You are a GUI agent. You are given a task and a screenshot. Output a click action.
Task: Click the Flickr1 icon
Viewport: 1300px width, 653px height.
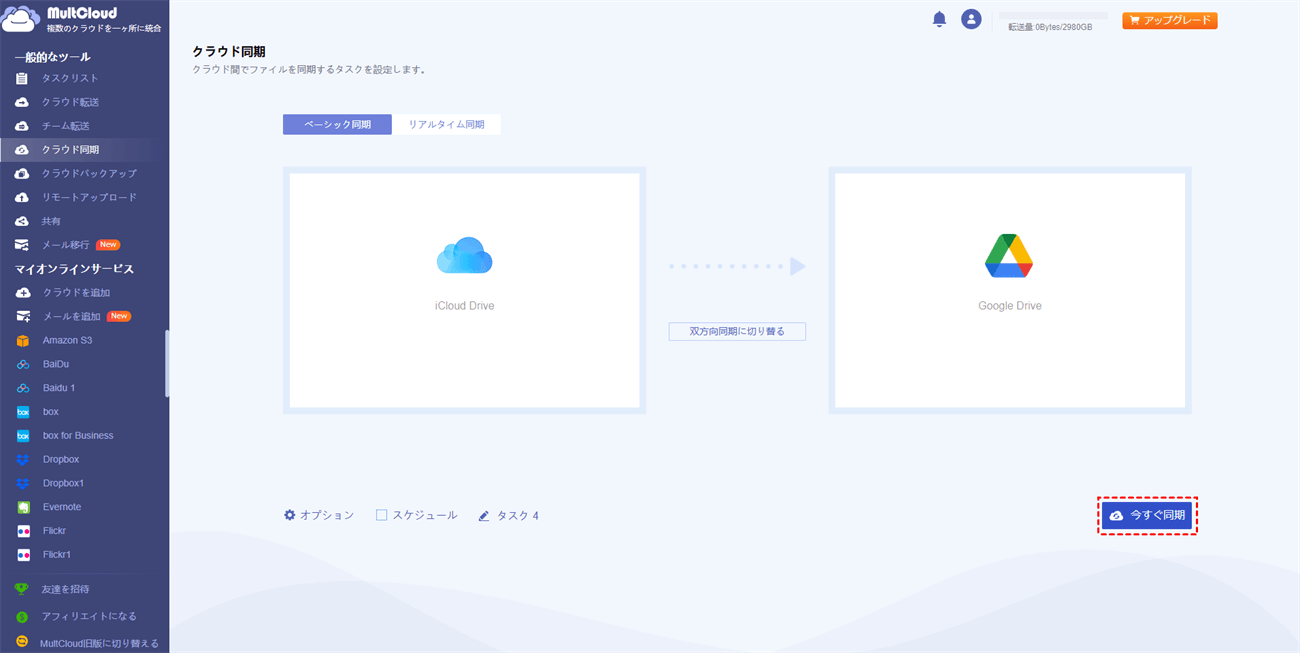tap(23, 555)
